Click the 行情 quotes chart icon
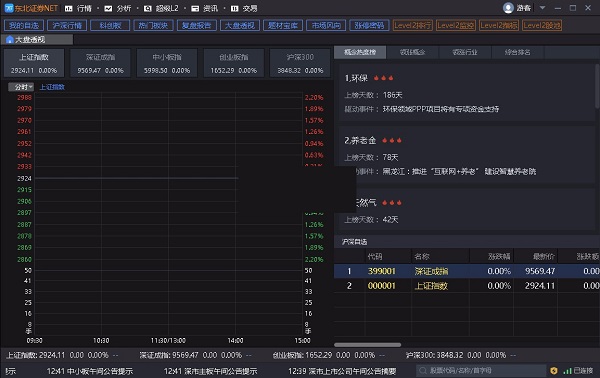 click(69, 8)
